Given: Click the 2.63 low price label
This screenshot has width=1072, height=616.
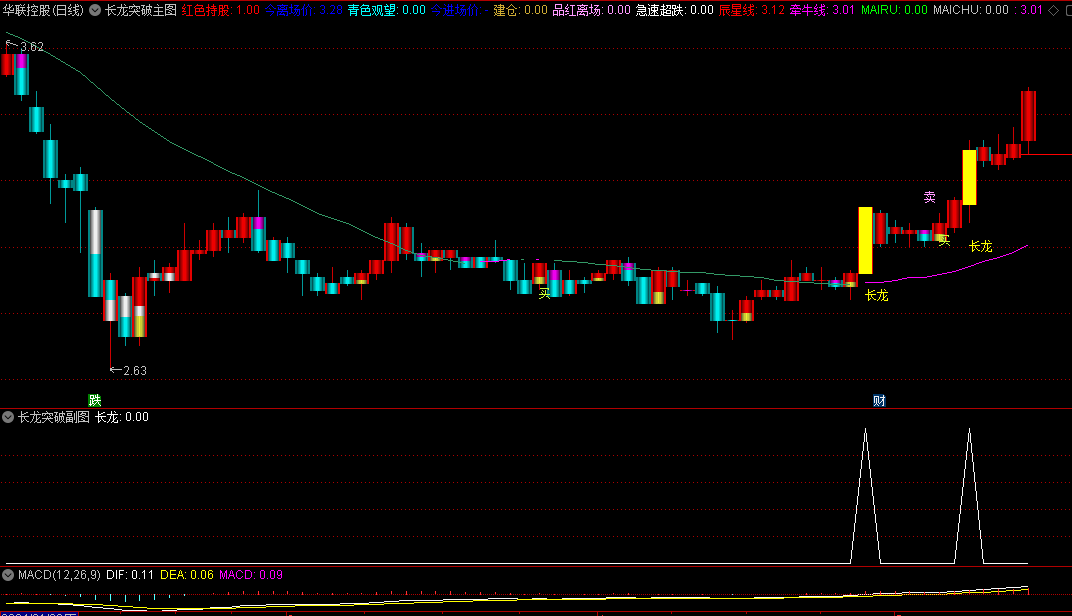Looking at the screenshot, I should pos(135,371).
